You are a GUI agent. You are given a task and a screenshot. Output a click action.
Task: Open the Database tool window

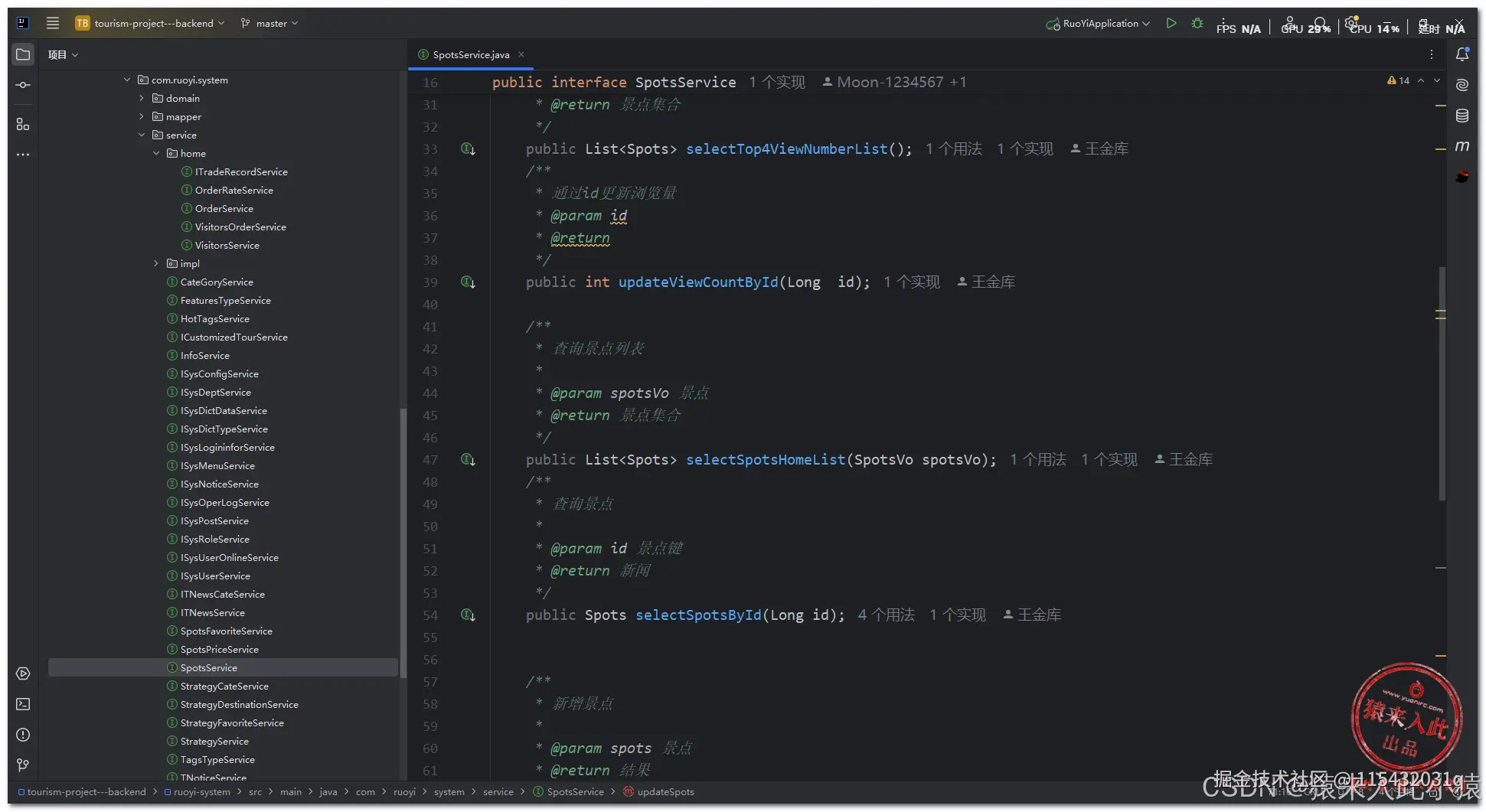tap(1462, 116)
